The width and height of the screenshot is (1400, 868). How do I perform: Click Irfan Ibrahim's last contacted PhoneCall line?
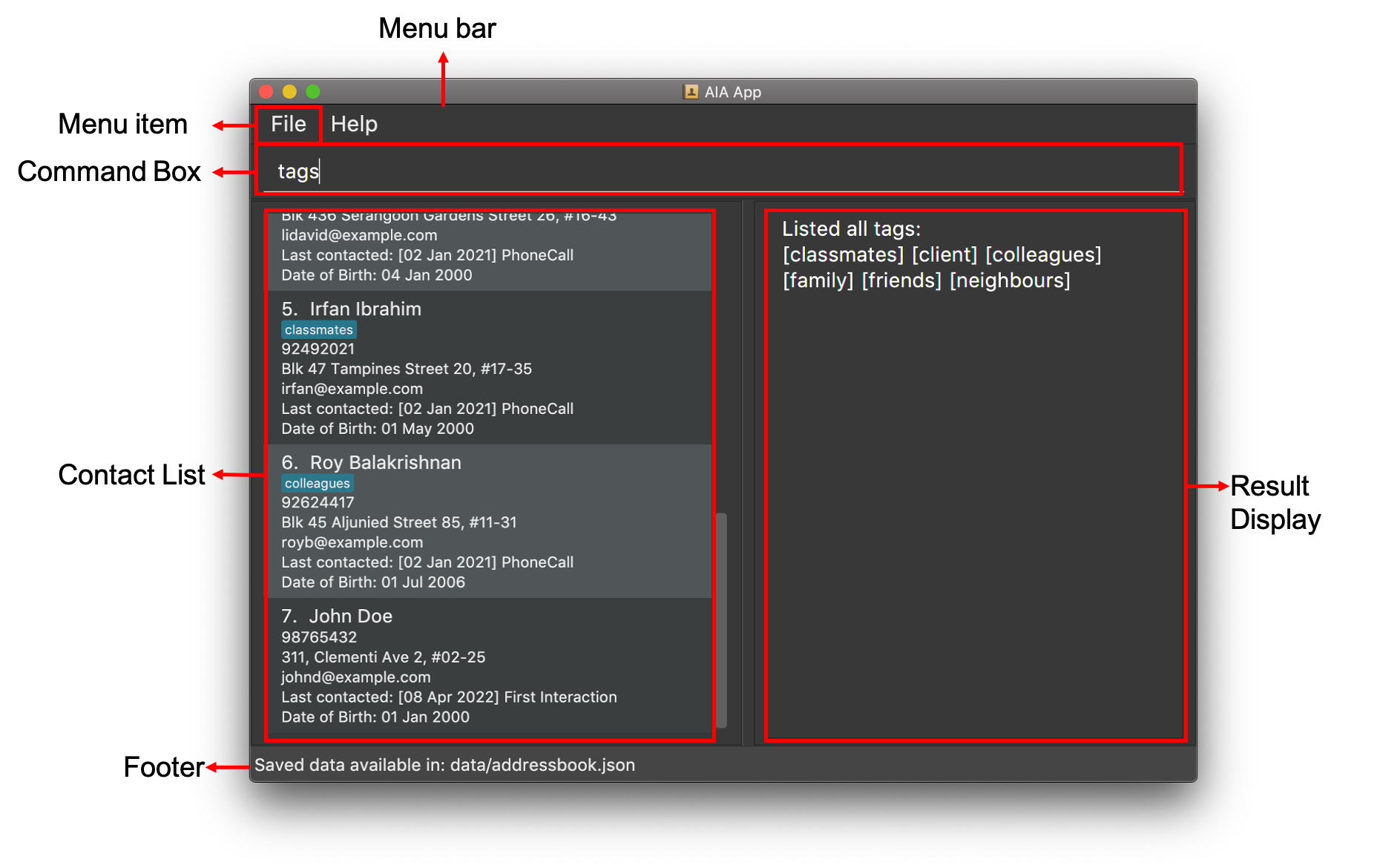(x=427, y=409)
